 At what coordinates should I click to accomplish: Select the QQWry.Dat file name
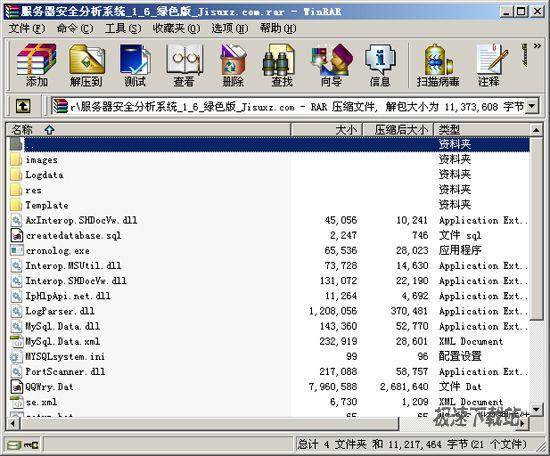click(x=49, y=387)
